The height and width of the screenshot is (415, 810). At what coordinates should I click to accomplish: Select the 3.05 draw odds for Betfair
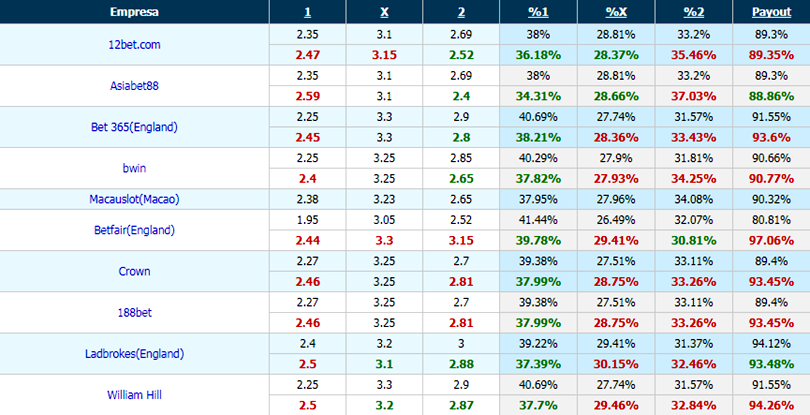pos(384,220)
